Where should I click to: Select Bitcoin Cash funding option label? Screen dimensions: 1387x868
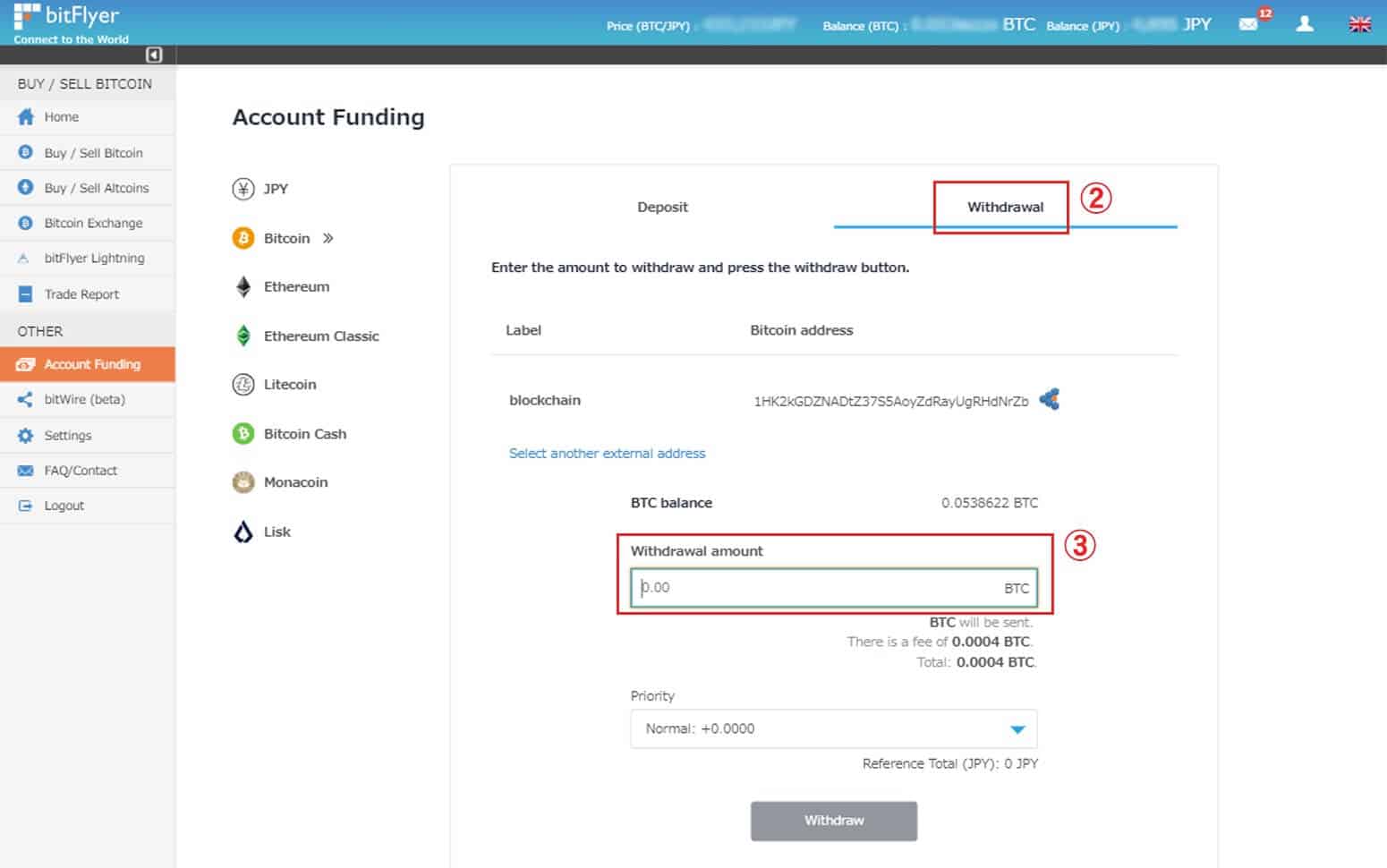click(305, 433)
